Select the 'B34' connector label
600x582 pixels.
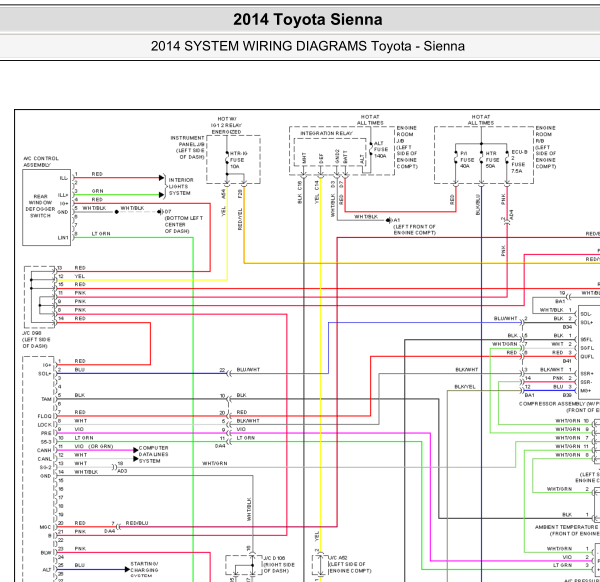click(x=567, y=327)
